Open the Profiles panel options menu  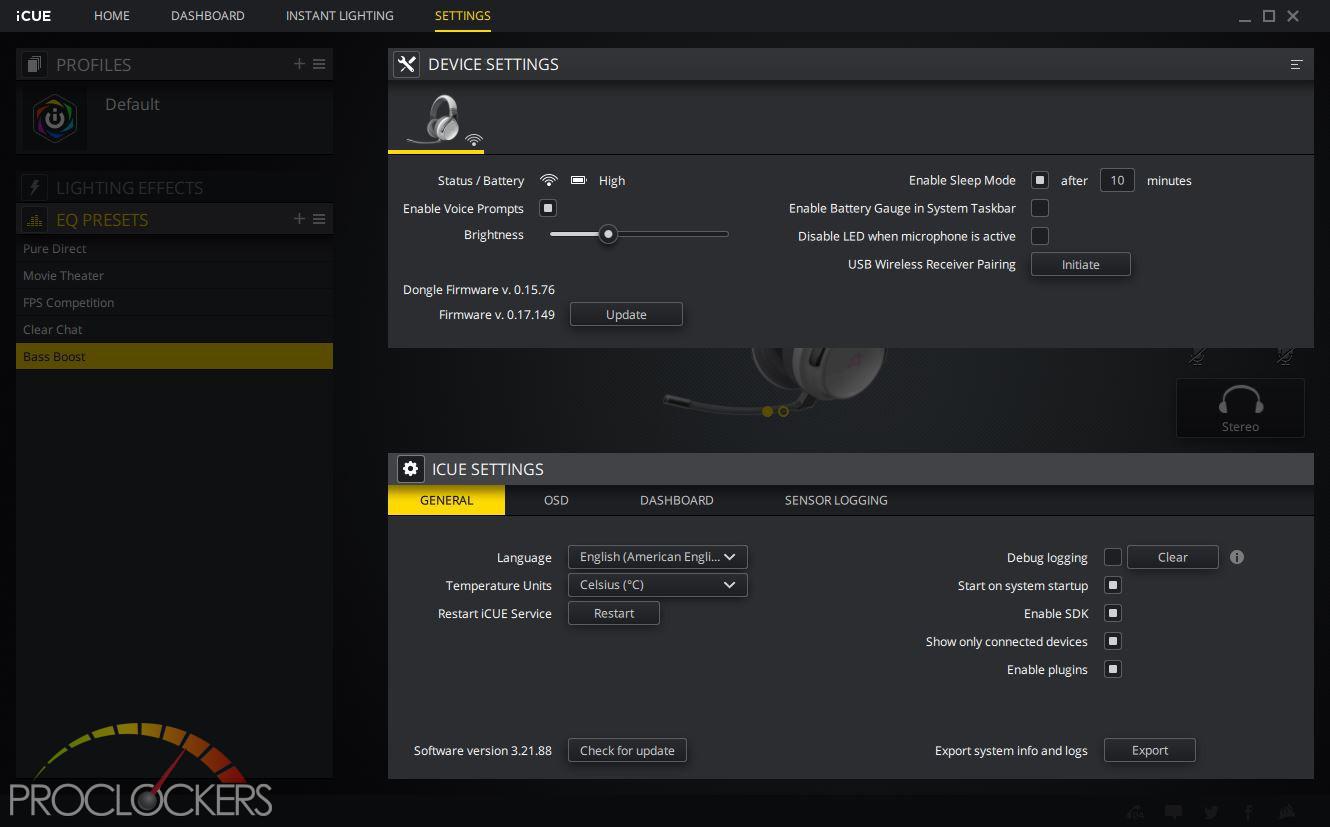pos(319,64)
